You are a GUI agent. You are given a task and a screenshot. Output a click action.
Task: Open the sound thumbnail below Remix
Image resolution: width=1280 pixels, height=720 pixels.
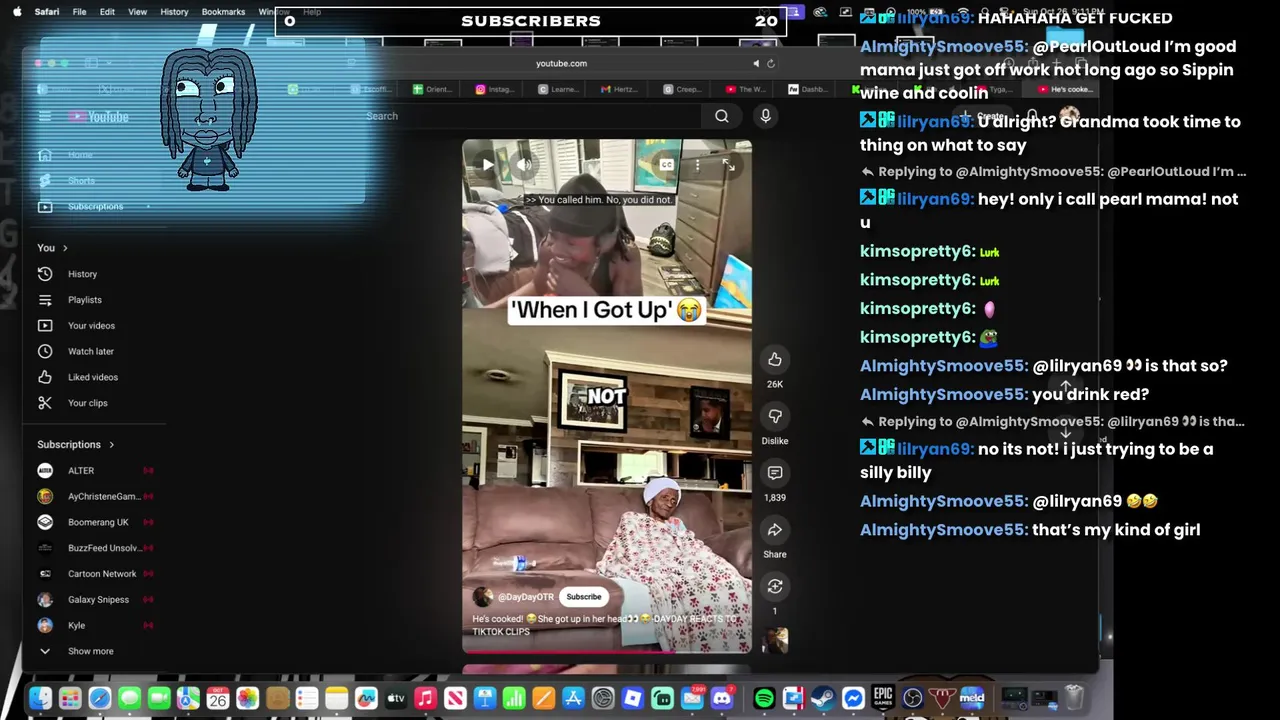775,639
